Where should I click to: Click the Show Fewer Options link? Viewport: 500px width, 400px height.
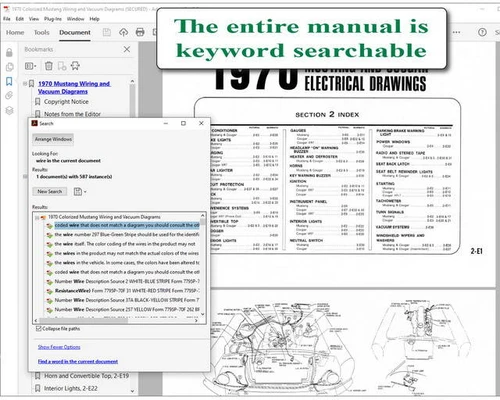click(x=59, y=347)
